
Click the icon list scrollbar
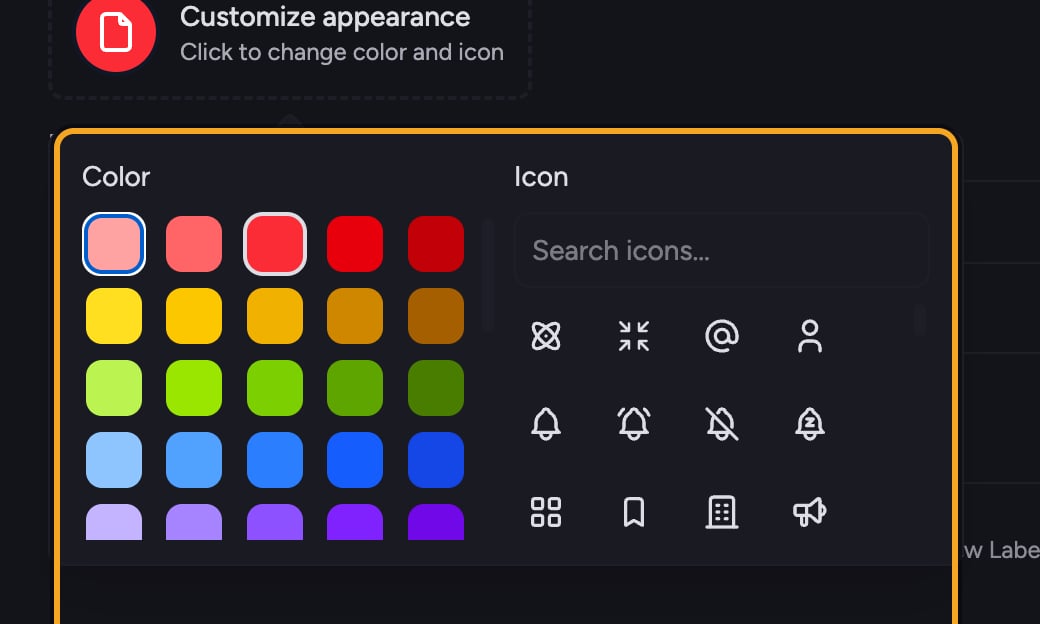[x=919, y=320]
